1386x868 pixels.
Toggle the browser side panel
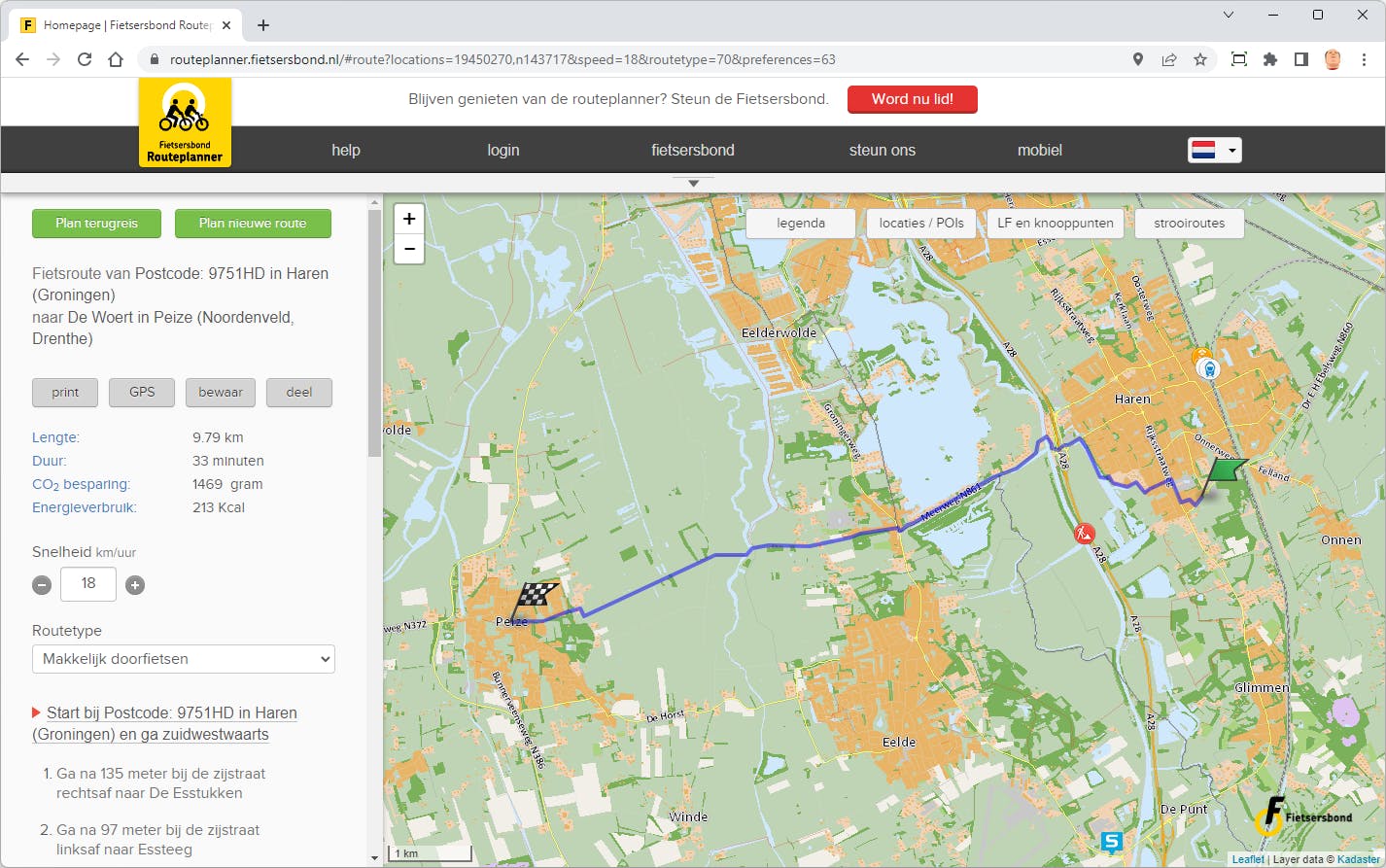tap(1300, 59)
